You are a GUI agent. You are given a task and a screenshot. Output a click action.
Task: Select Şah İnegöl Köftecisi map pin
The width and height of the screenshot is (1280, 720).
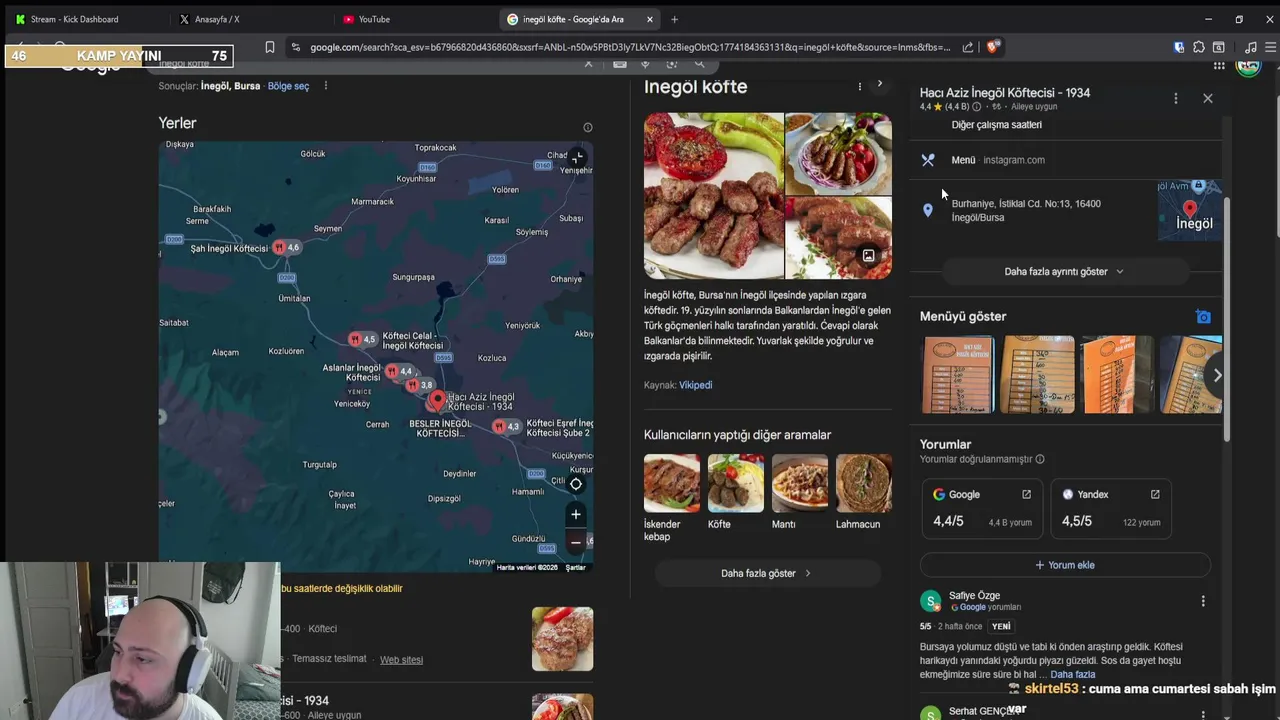point(279,247)
